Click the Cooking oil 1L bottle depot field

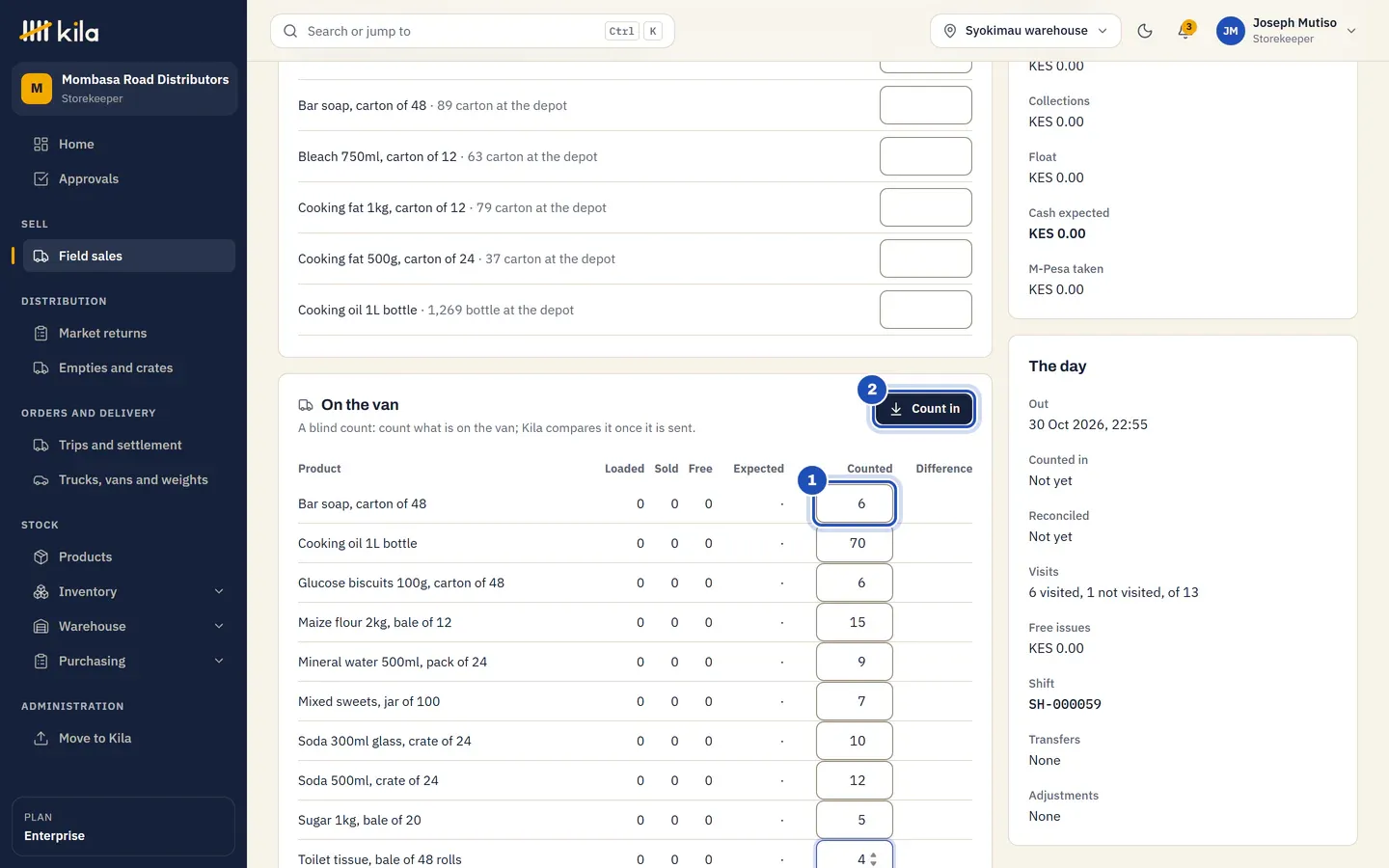(926, 310)
